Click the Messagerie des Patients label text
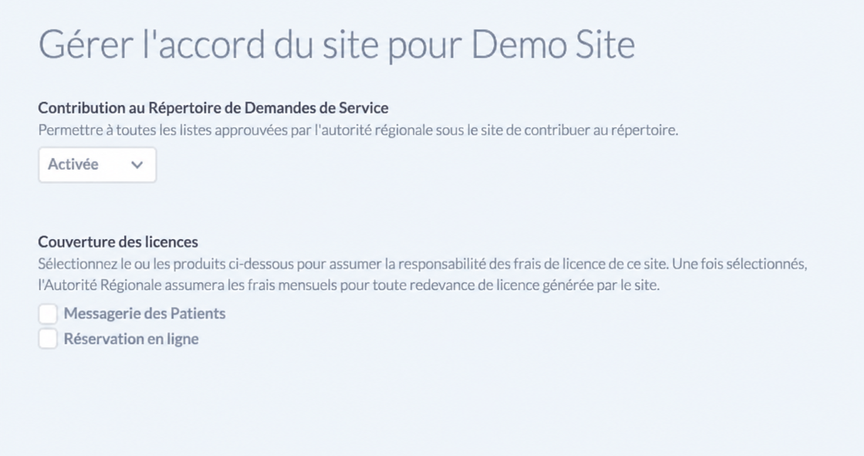This screenshot has height=456, width=864. pyautogui.click(x=145, y=313)
